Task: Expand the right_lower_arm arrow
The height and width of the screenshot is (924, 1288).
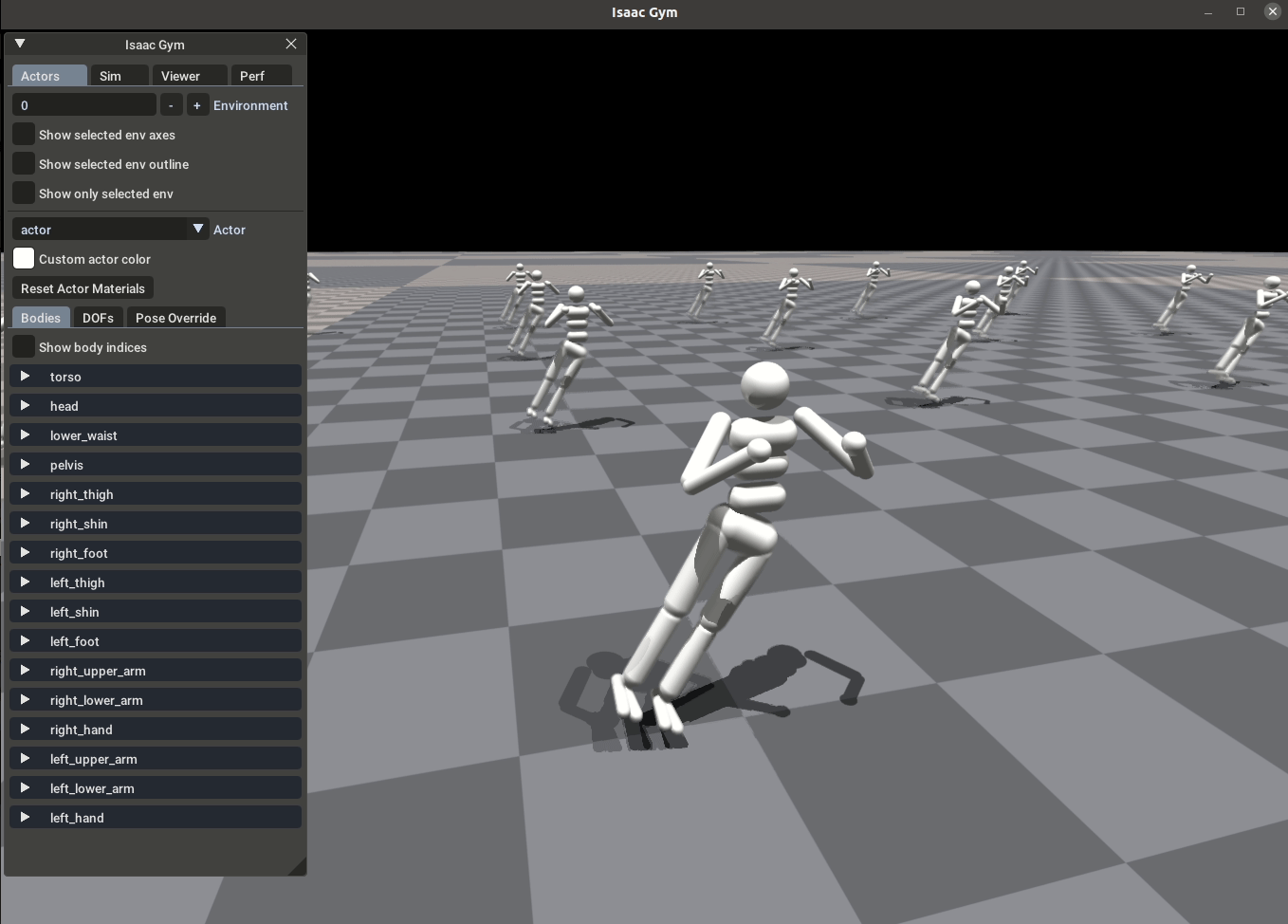Action: 26,700
